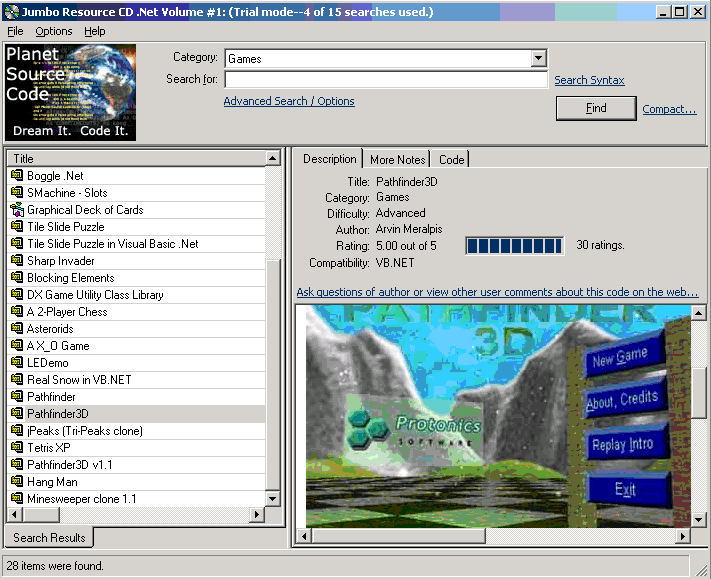Screen dimensions: 711x579
Task: Click the gift icon beside Graphical Deck of Cards
Action: pos(17,209)
